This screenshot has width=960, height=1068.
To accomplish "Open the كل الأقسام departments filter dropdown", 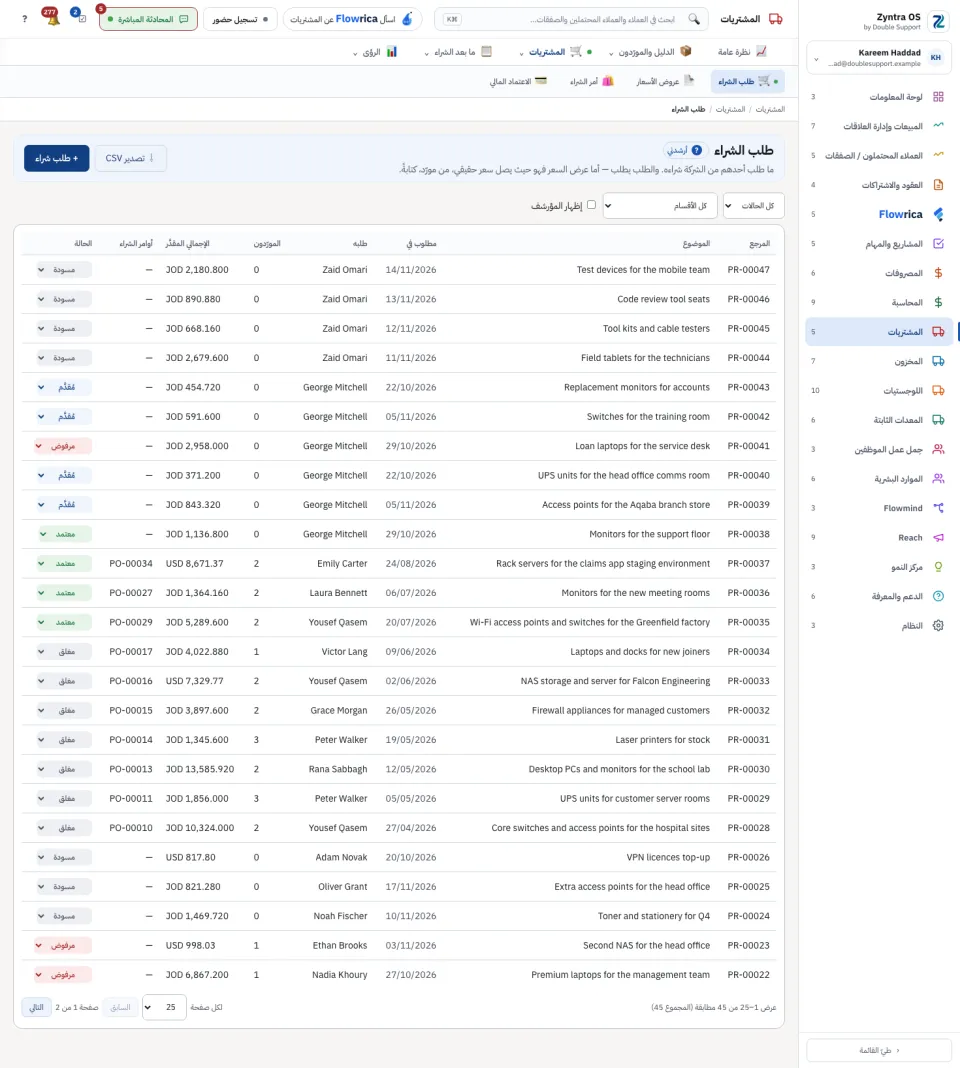I will click(660, 206).
